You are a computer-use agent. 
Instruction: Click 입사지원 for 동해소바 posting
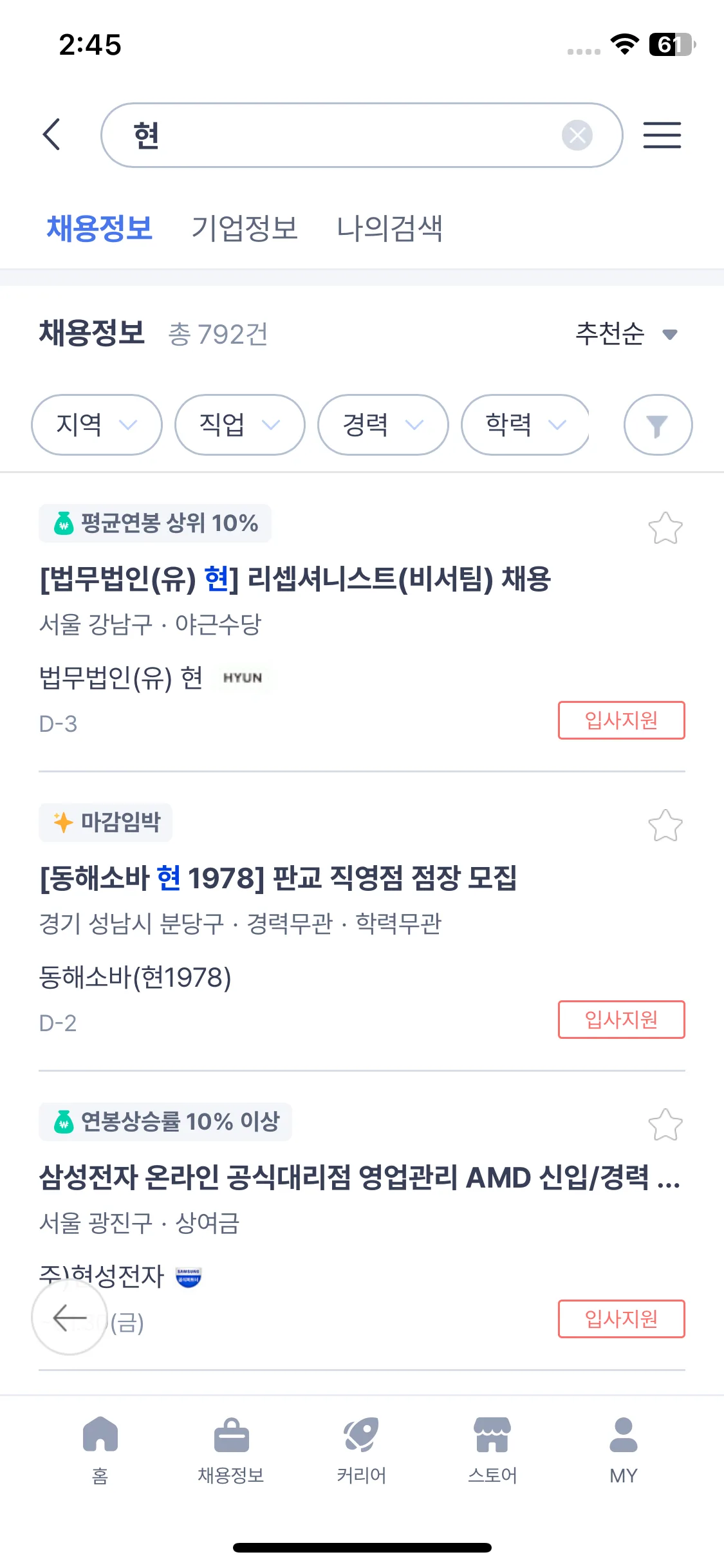621,1020
